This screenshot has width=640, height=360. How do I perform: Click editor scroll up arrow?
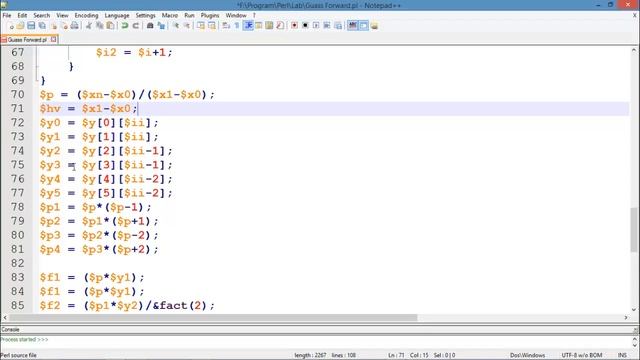pyautogui.click(x=634, y=50)
